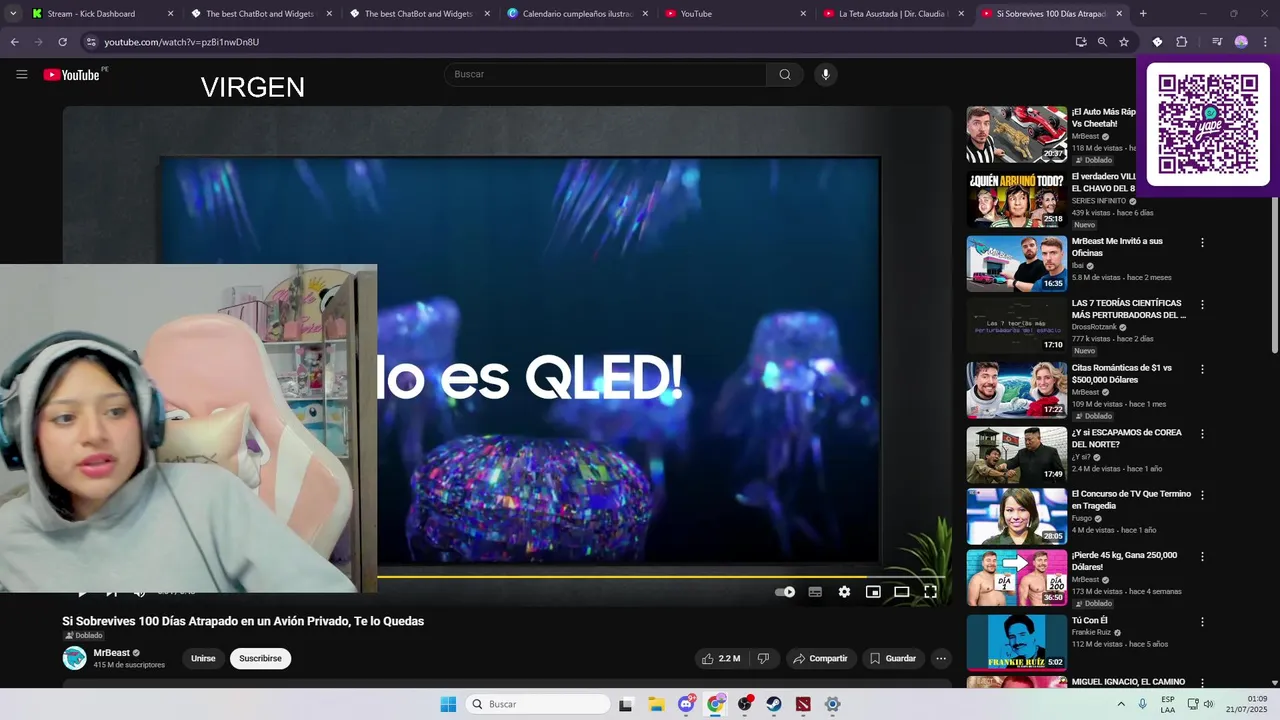Open Citas Románticas de $1 video
This screenshot has width=1280, height=720.
(x=1016, y=390)
